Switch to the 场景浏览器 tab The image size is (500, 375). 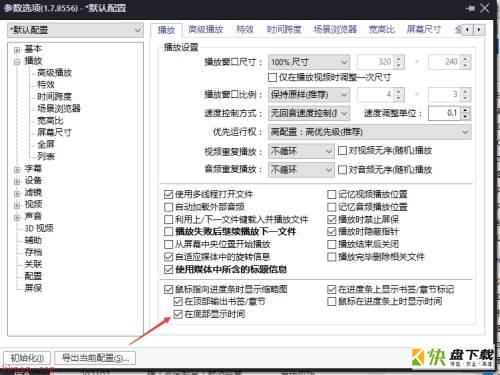pyautogui.click(x=335, y=30)
